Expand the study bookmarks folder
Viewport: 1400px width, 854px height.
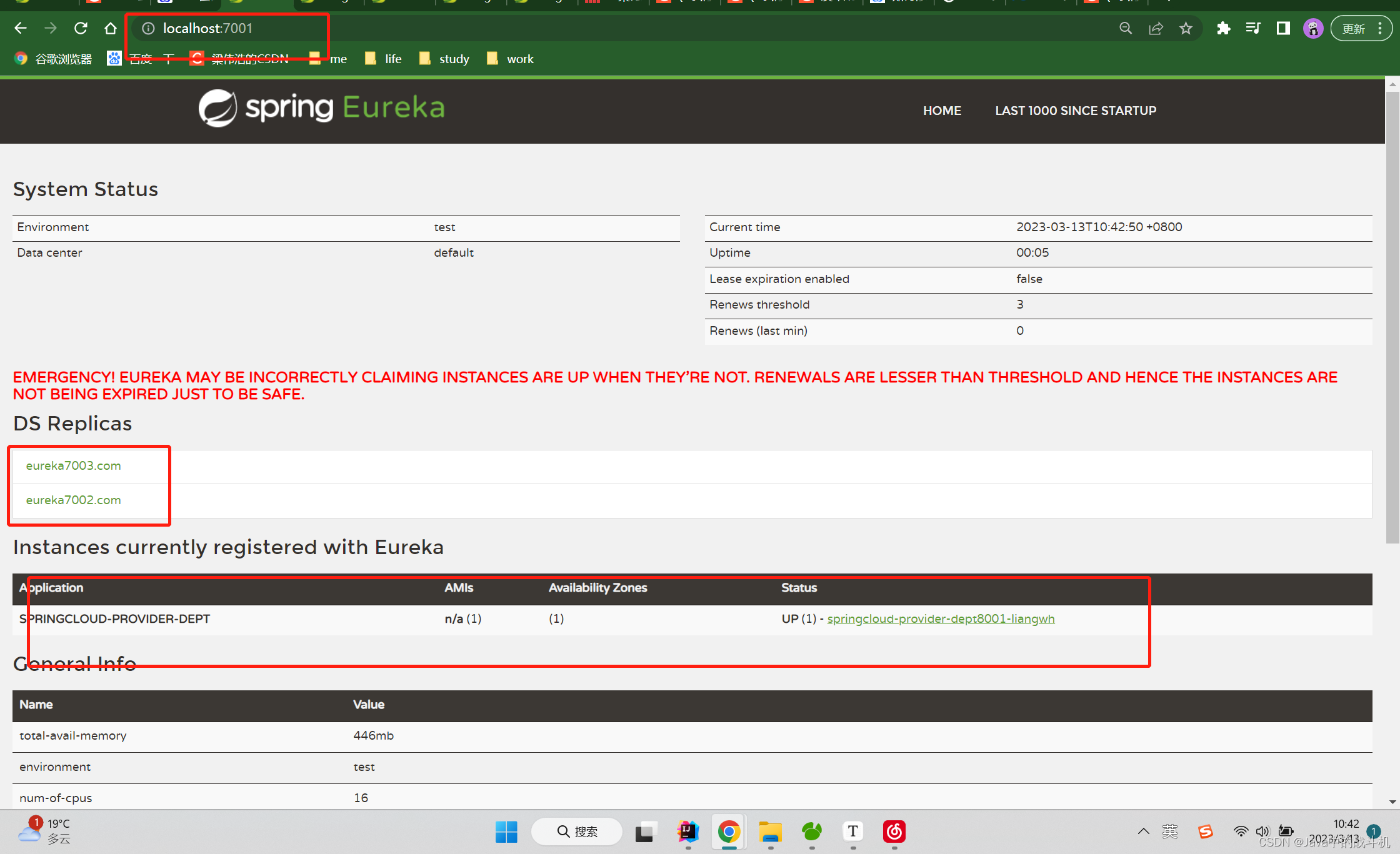[444, 59]
